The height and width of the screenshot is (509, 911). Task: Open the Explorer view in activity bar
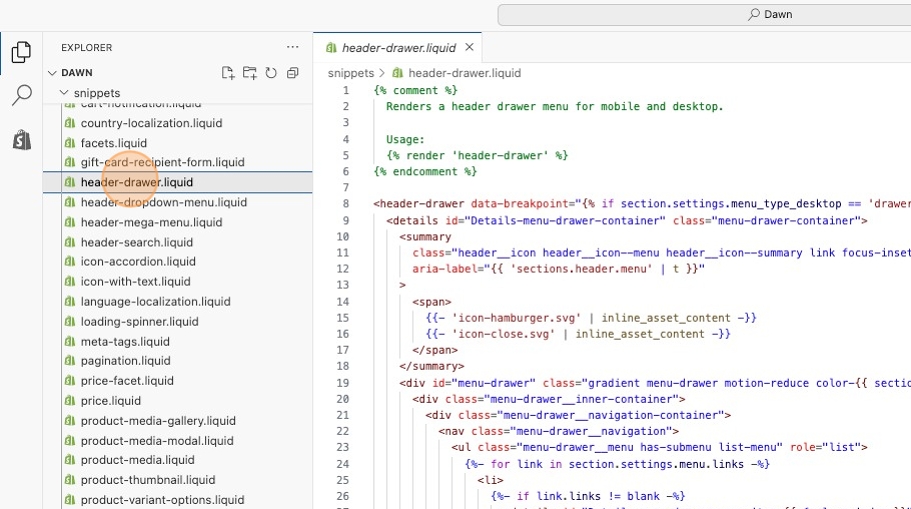pyautogui.click(x=21, y=52)
